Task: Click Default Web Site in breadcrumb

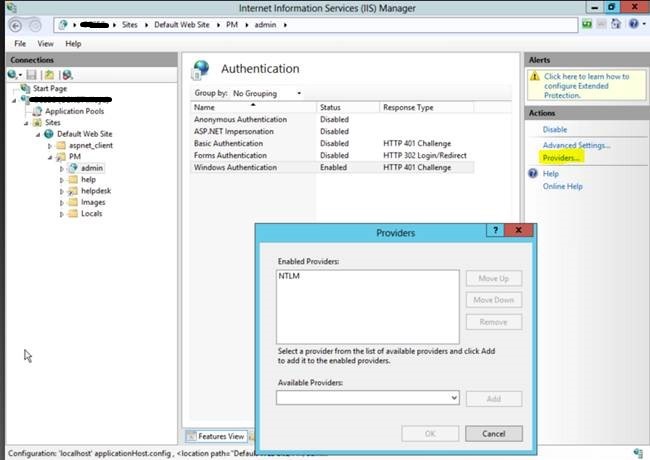Action: point(182,25)
